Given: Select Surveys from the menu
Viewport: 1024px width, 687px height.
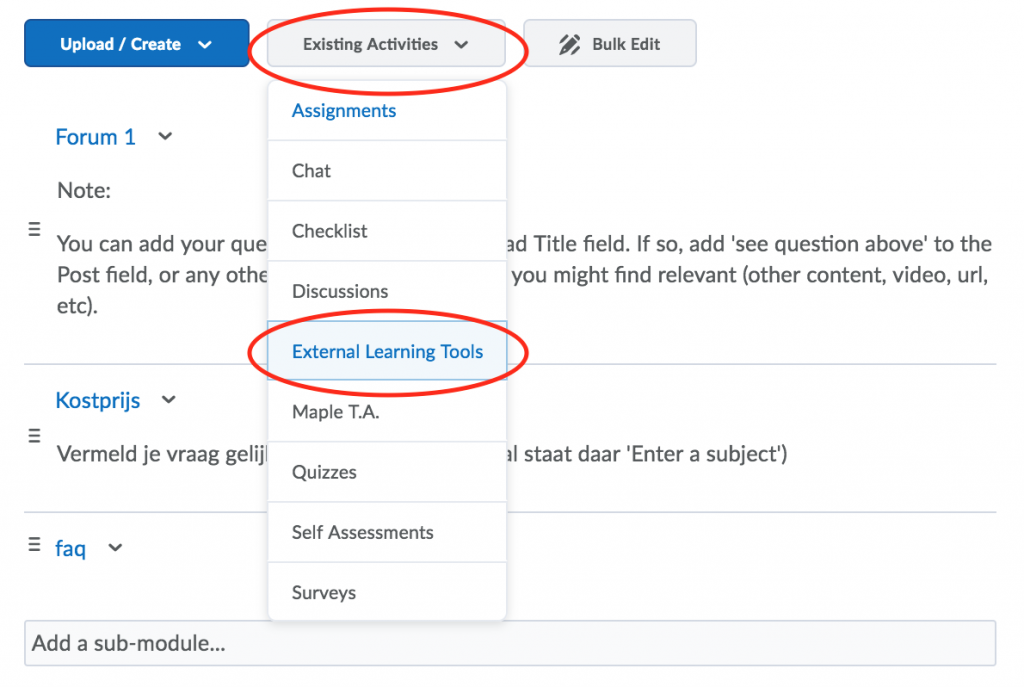Looking at the screenshot, I should coord(323,592).
